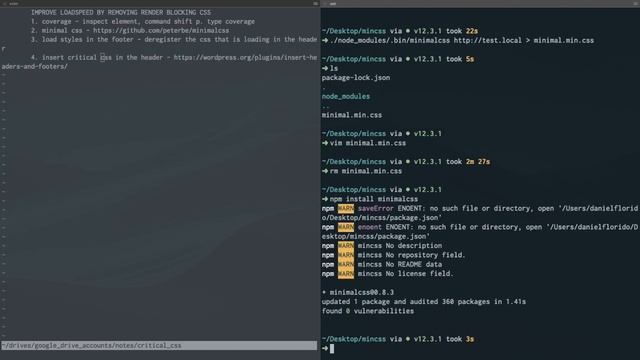Click the 'found 0 vulnerabilities' line
The image size is (640, 360).
pos(368,311)
